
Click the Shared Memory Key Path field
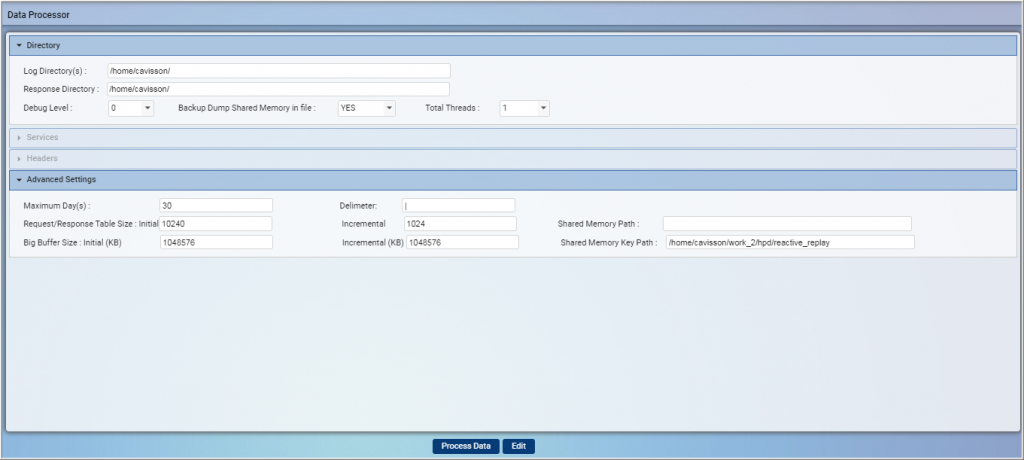790,242
